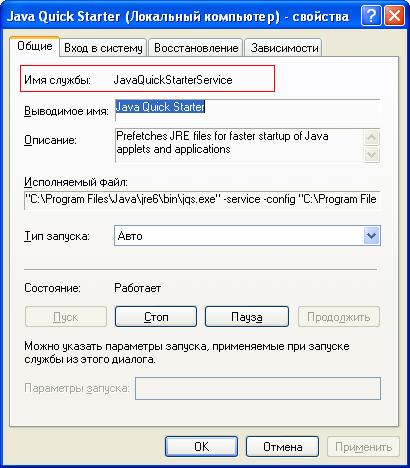Click the Исполняемый файл path field
The image size is (410, 468).
click(202, 200)
